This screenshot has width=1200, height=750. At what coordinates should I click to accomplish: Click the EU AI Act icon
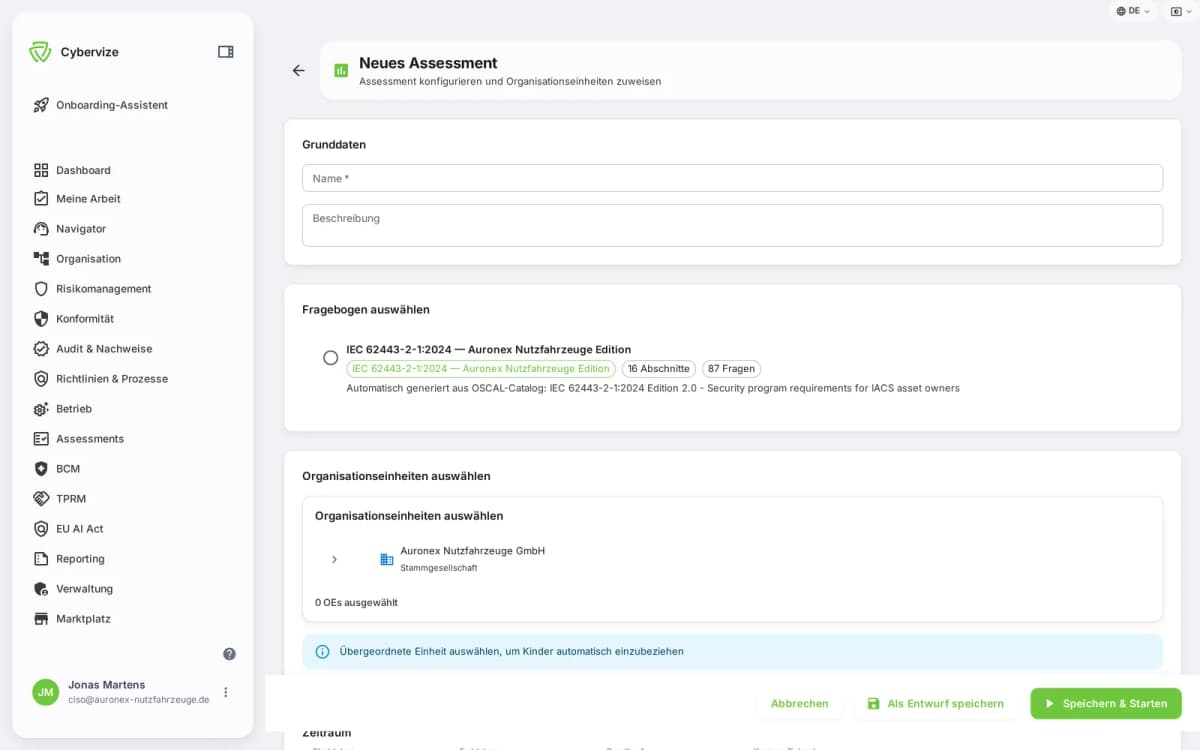click(41, 529)
